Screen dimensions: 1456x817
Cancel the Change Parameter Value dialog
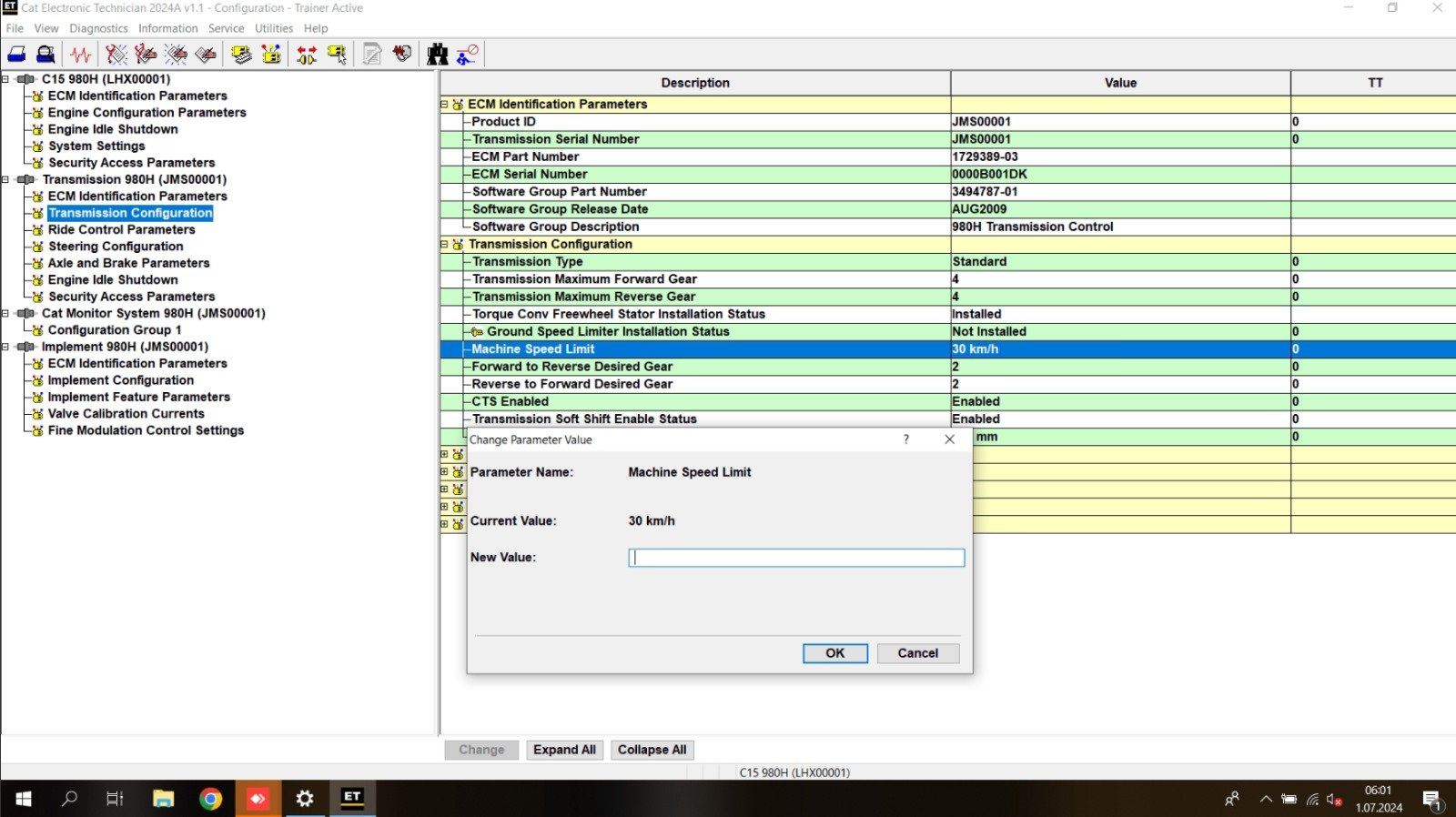[917, 653]
